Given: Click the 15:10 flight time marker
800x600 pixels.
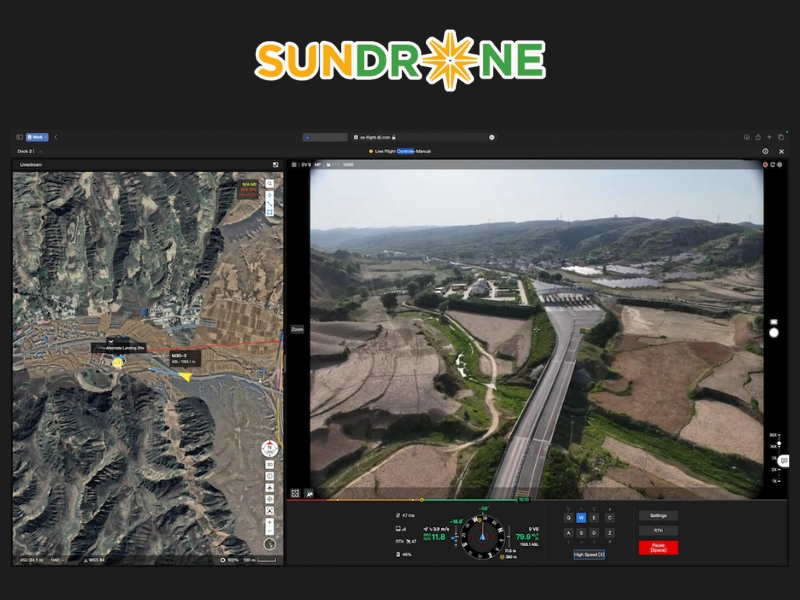Looking at the screenshot, I should (523, 500).
